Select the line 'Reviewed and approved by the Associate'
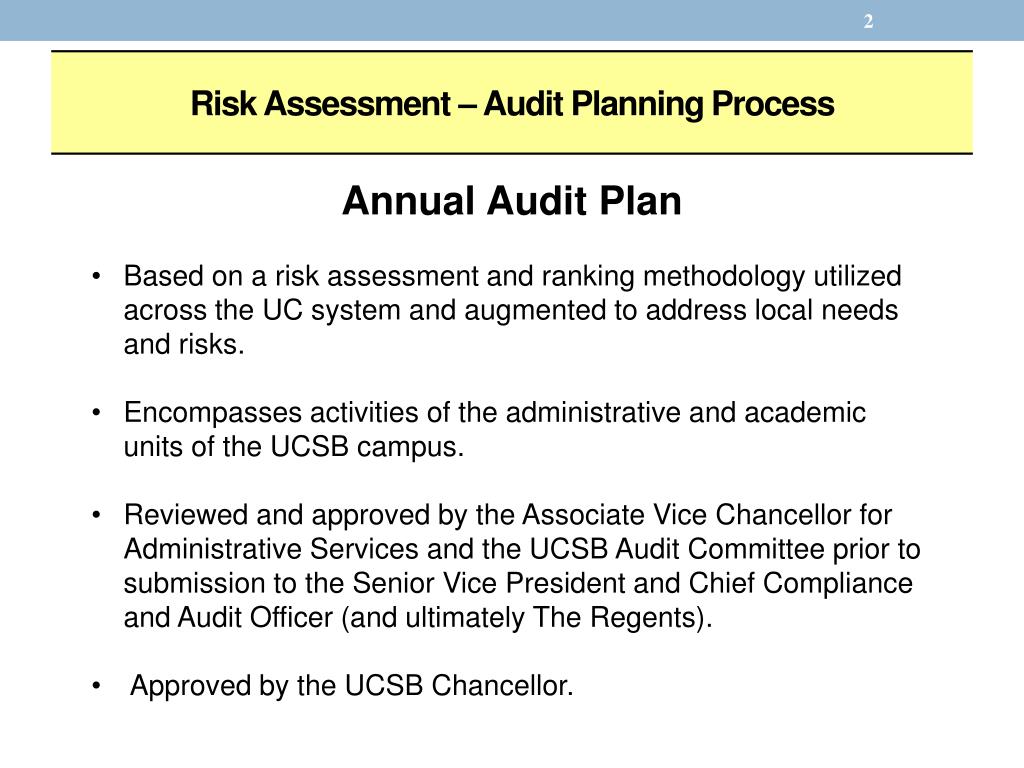The width and height of the screenshot is (1024, 768). (507, 515)
